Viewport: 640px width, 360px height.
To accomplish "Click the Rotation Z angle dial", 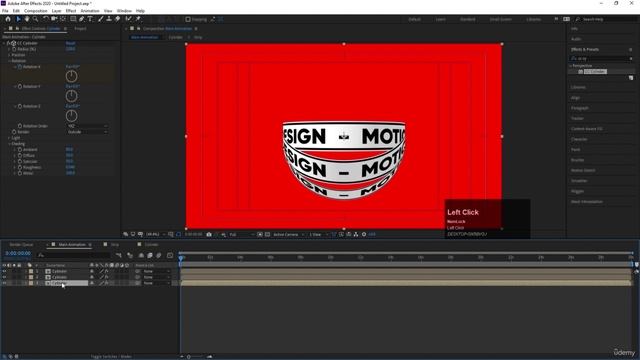I will (x=71, y=116).
